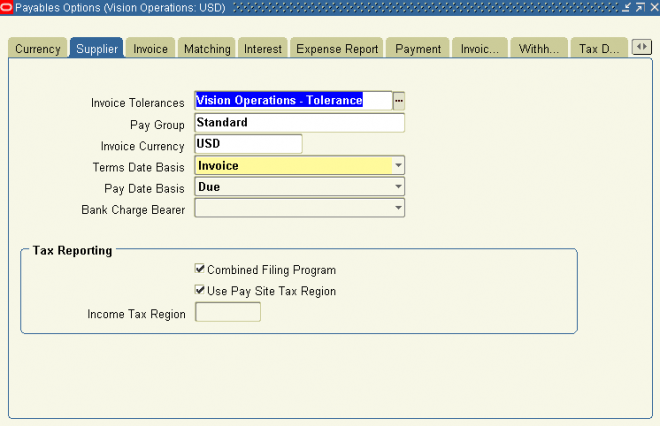Screen dimensions: 660x426
Task: Close the Payables Options window
Action: point(655,7)
